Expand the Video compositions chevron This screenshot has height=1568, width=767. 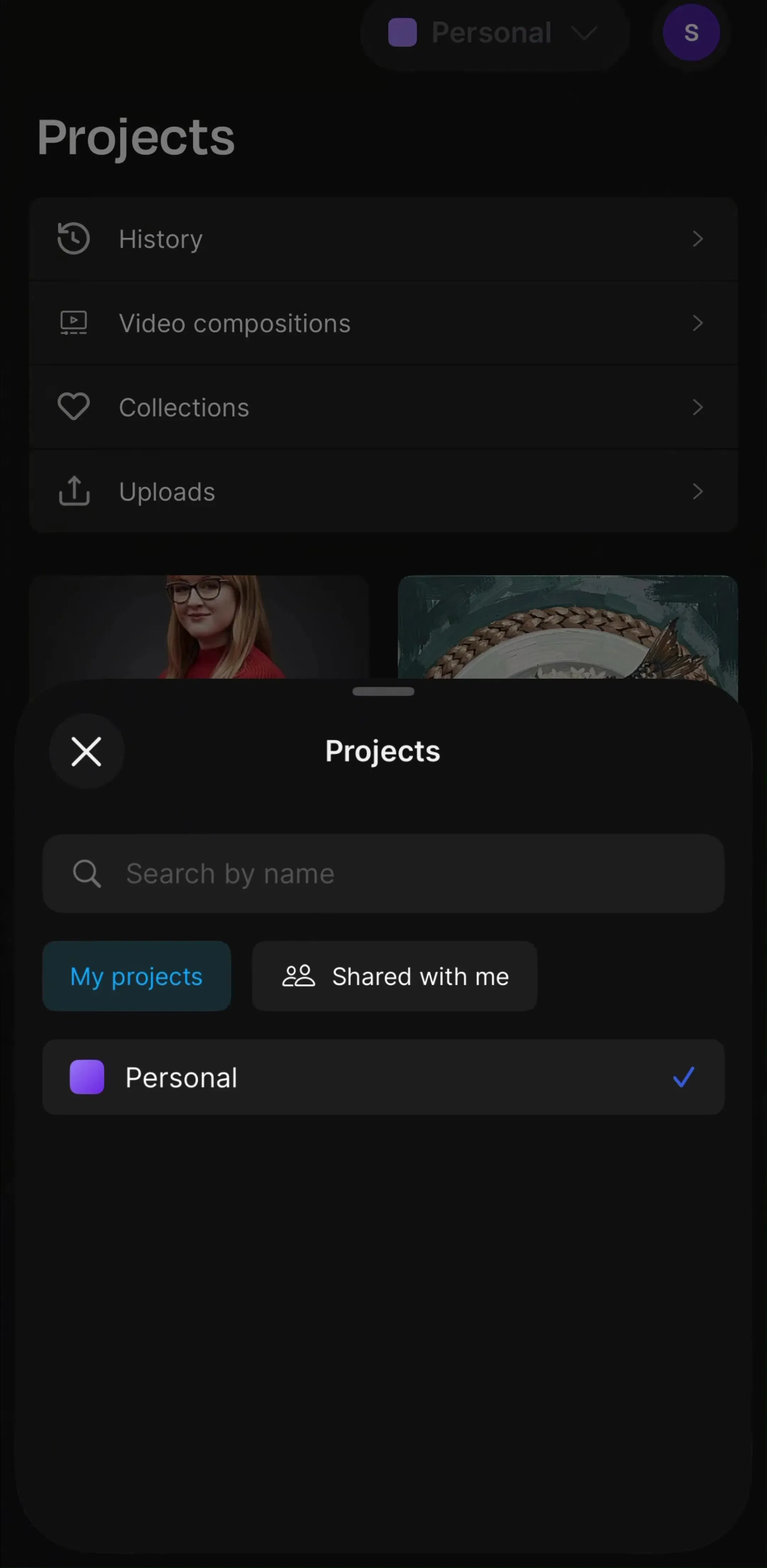698,323
